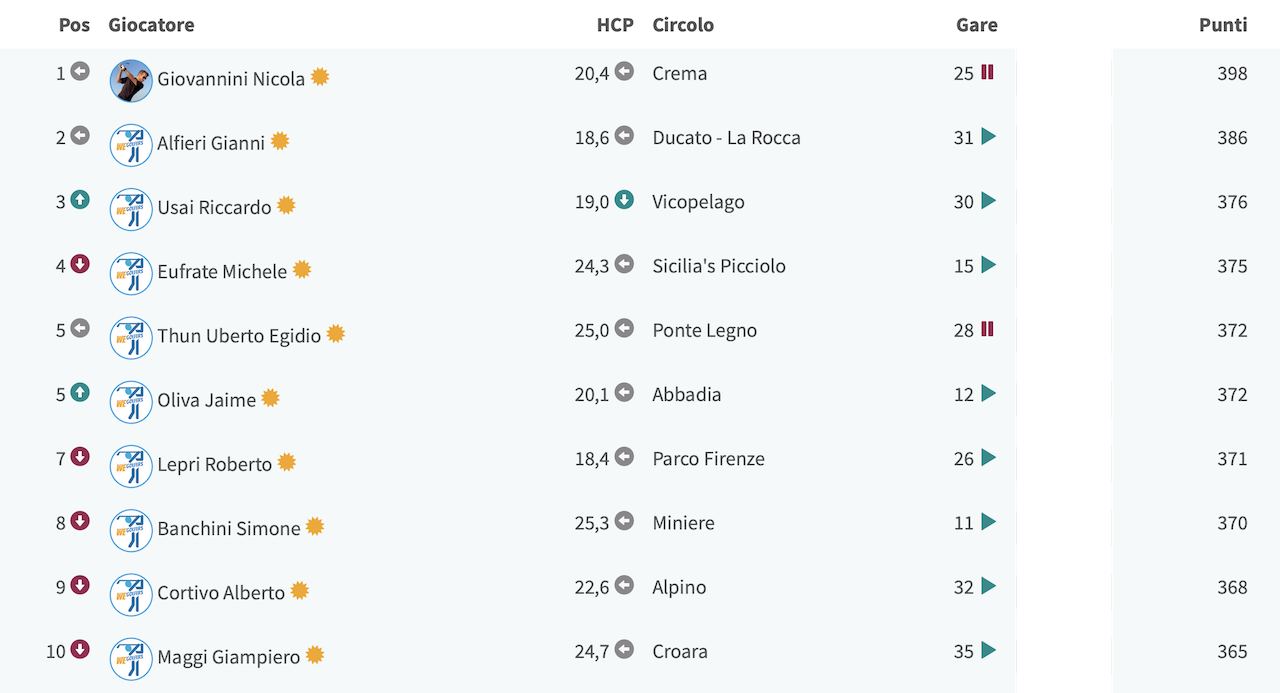Screen dimensions: 1280x693
Task: Click the gray arrow beside position 1
Action: pos(80,71)
